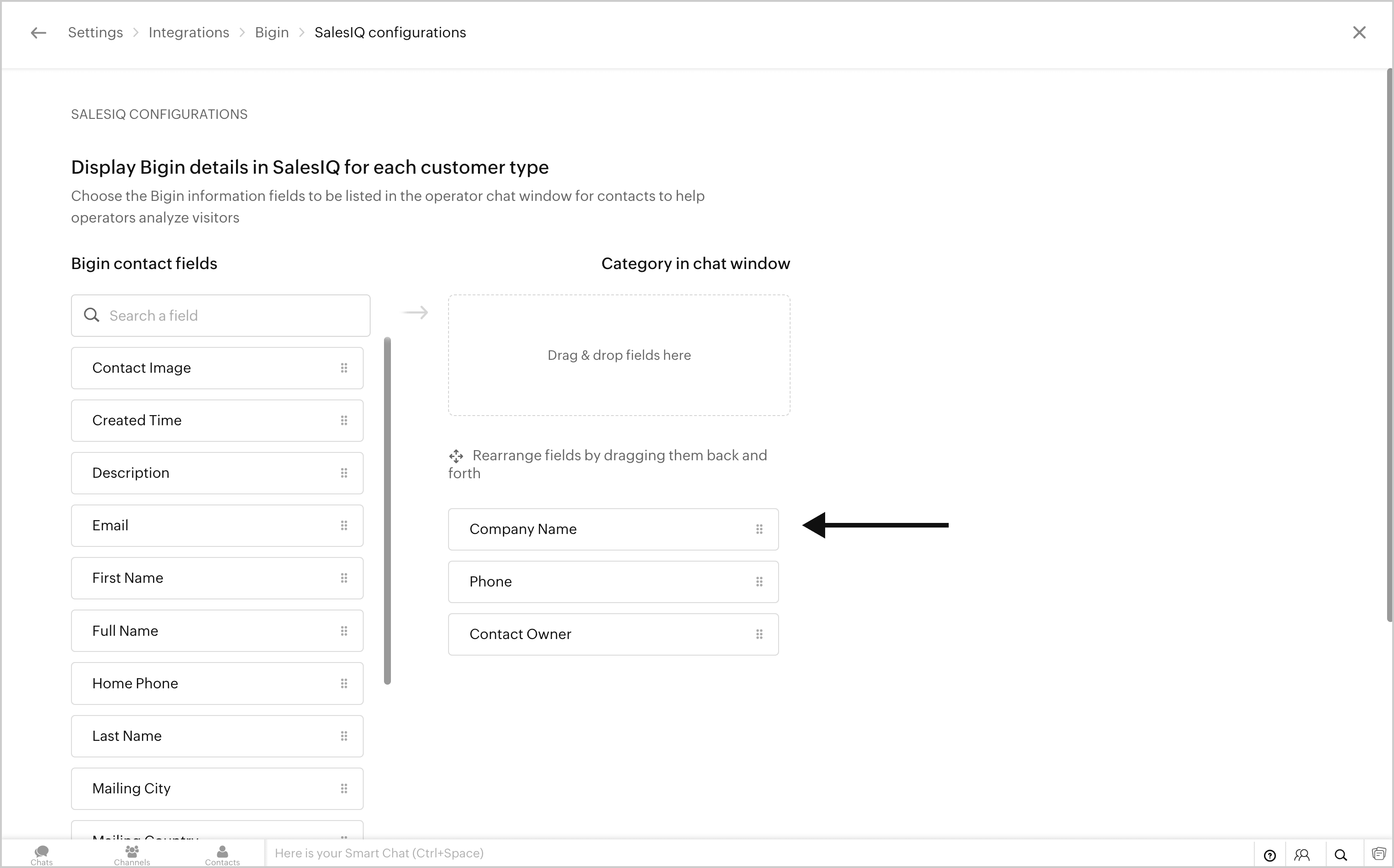Open the Contacts tab
Screen dimensions: 1394x868
222,855
